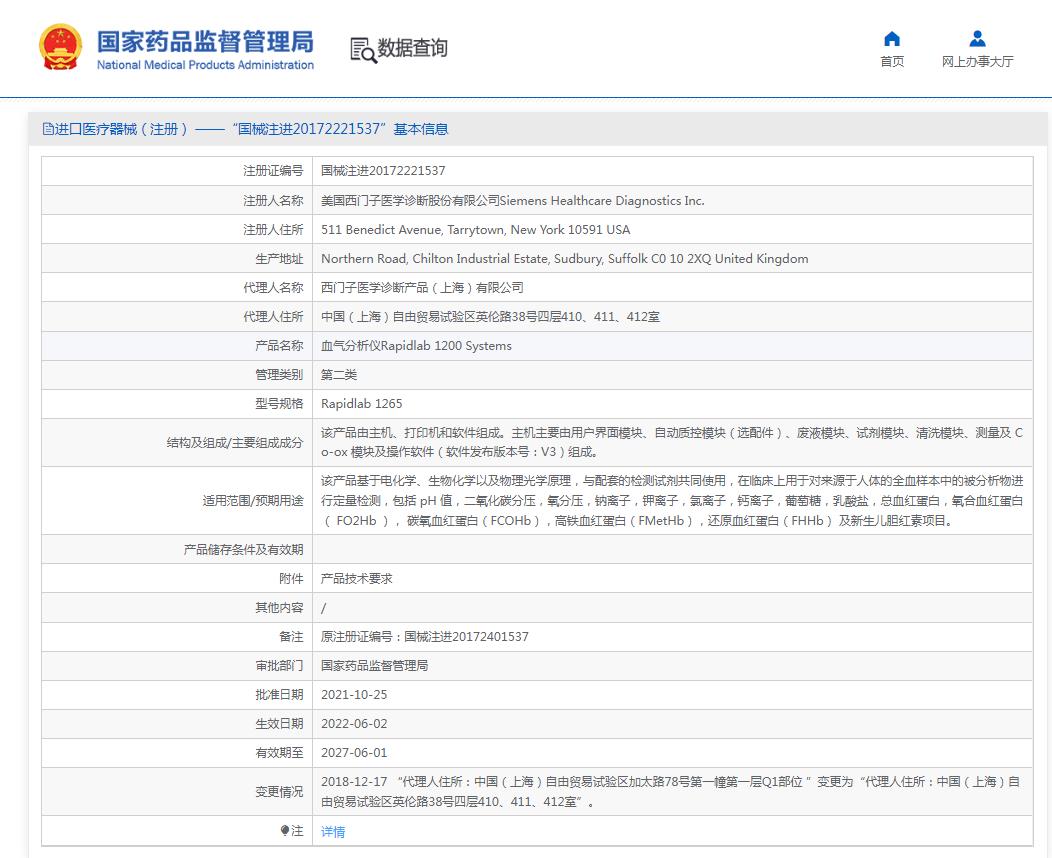Click the national emblem logo

pos(60,47)
